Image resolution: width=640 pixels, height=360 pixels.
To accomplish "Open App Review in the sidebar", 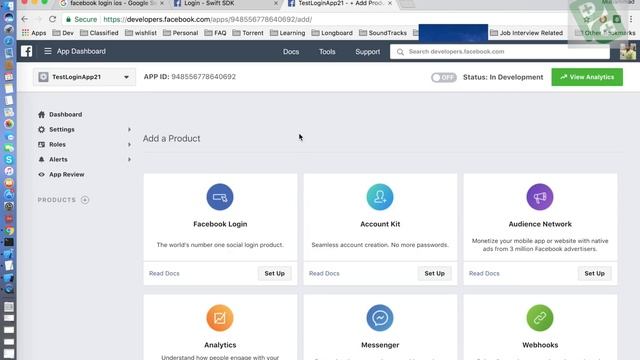I will pyautogui.click(x=67, y=175).
